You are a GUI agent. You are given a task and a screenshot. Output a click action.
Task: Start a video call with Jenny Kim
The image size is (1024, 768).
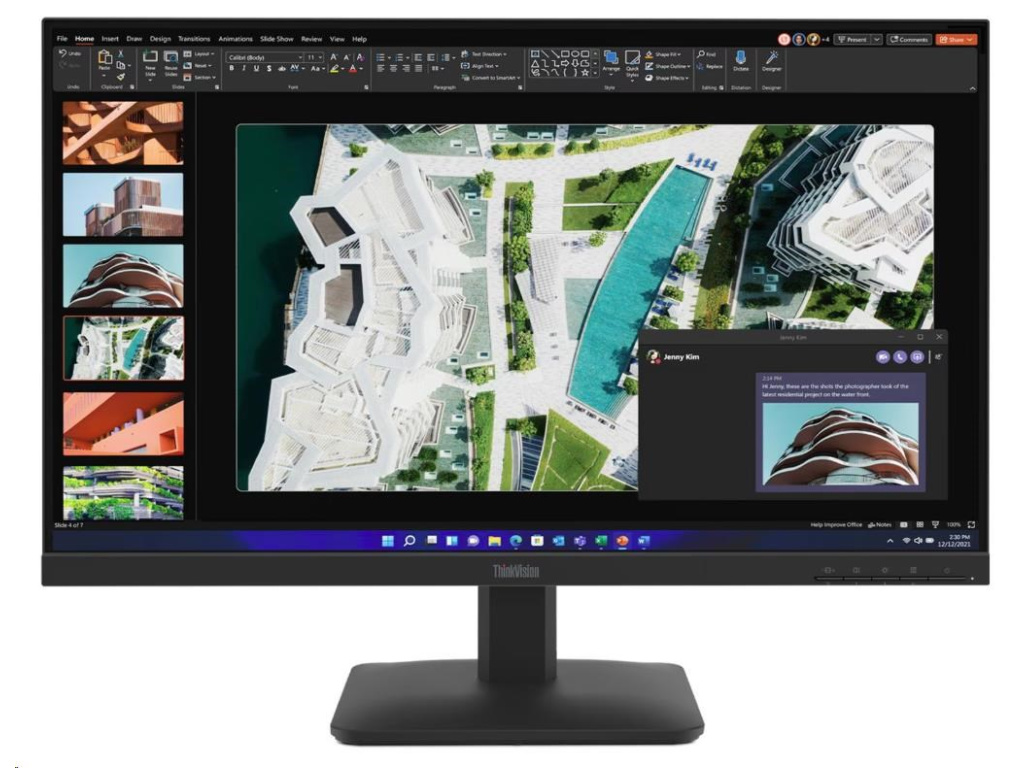[x=883, y=357]
